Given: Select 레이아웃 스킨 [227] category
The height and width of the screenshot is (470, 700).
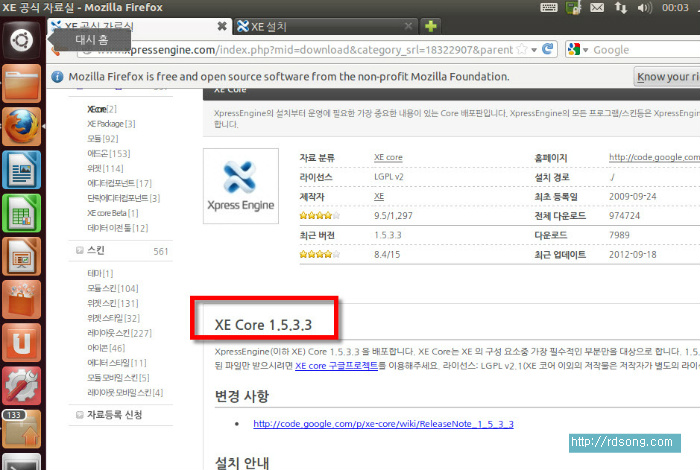Looking at the screenshot, I should (x=119, y=333).
